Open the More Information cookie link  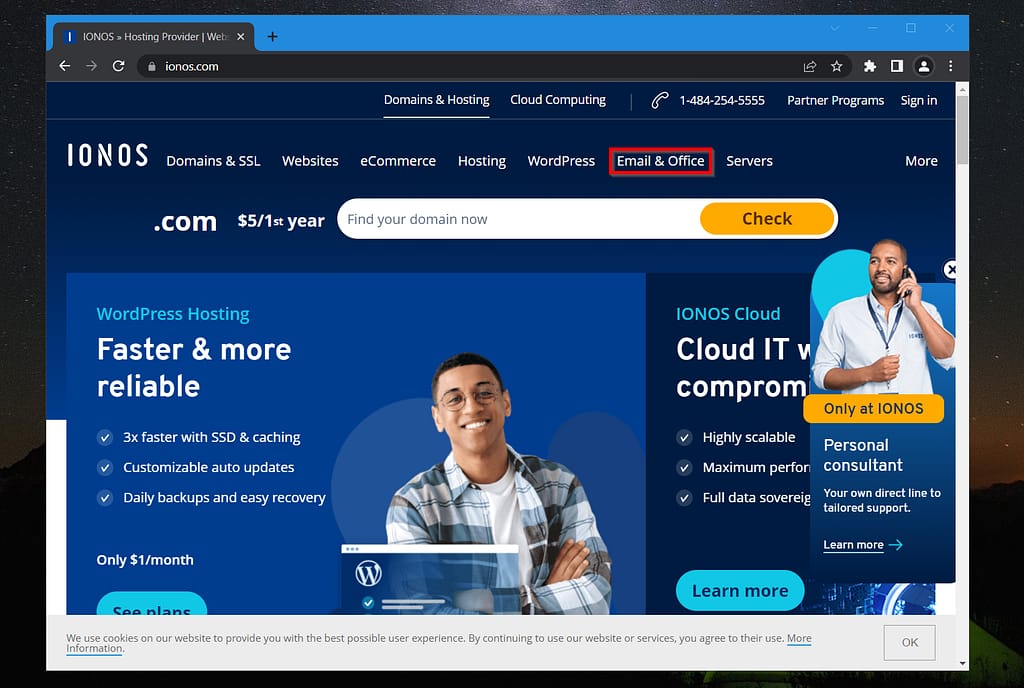(799, 638)
